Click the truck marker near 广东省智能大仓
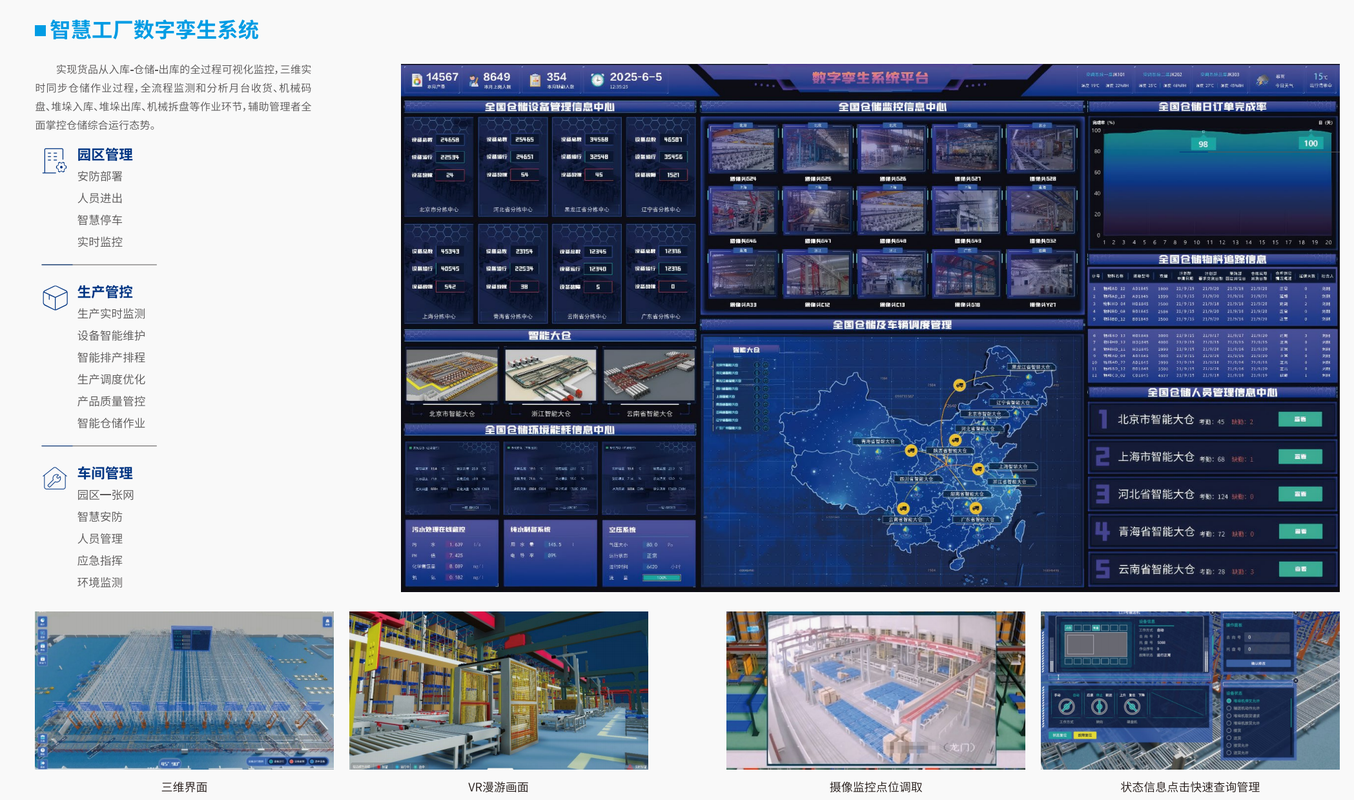This screenshot has height=800, width=1354. pyautogui.click(x=978, y=507)
